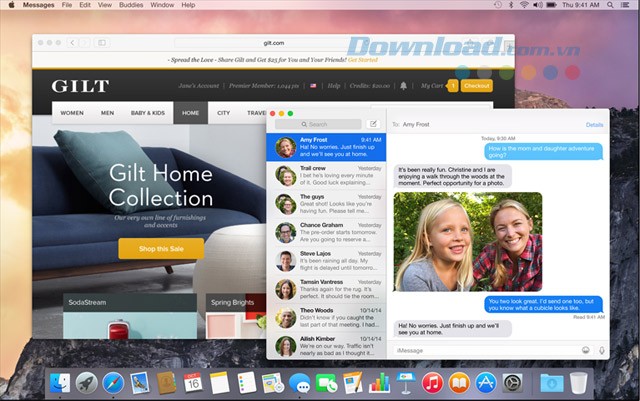This screenshot has height=401, width=640.
Task: Click the Shop this Sale button
Action: (161, 249)
